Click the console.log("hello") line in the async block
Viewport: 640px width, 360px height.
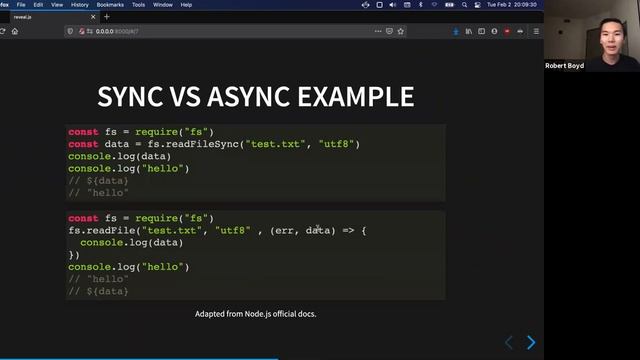tap(129, 267)
